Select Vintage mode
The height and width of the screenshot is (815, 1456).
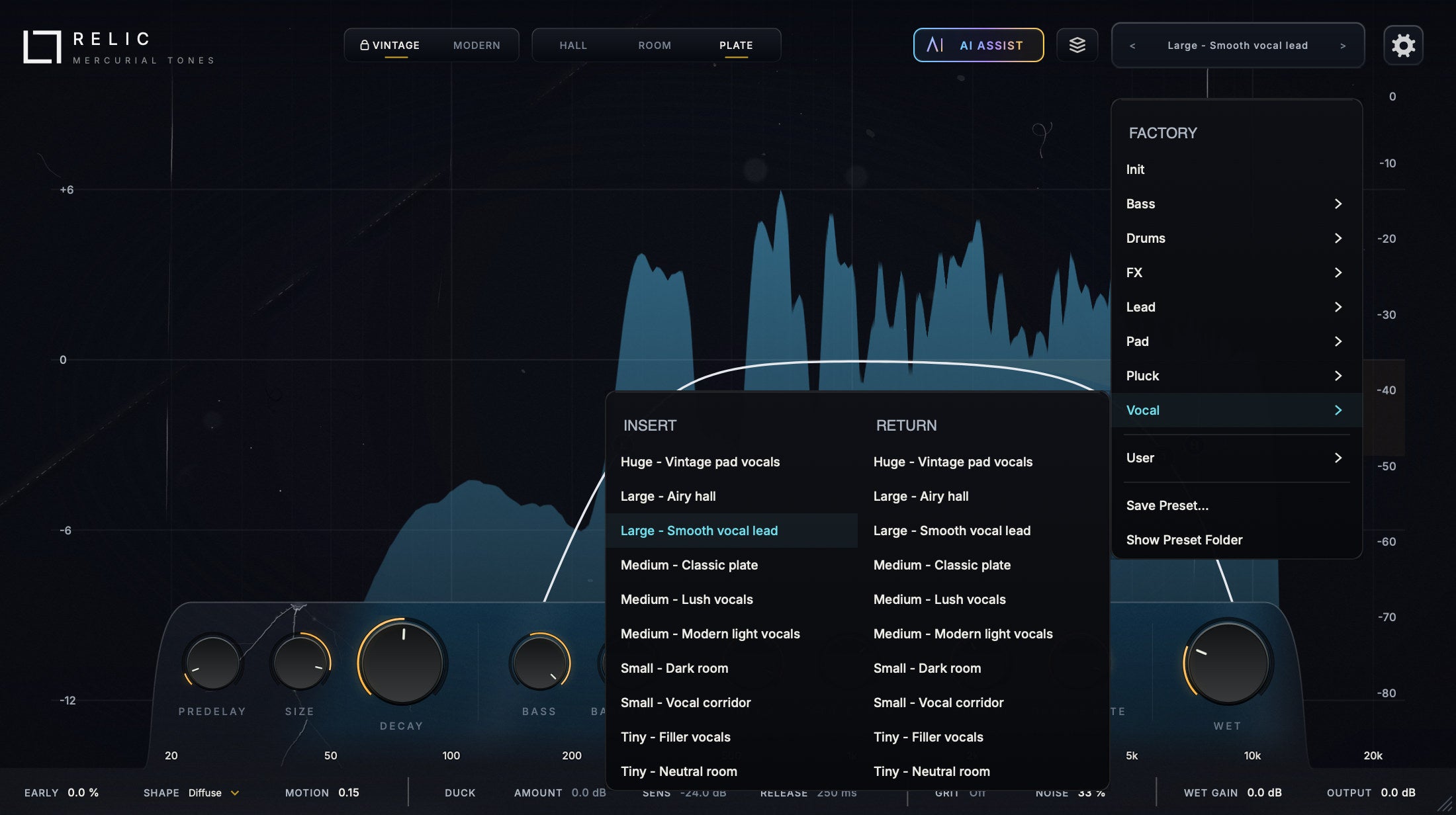click(x=396, y=46)
